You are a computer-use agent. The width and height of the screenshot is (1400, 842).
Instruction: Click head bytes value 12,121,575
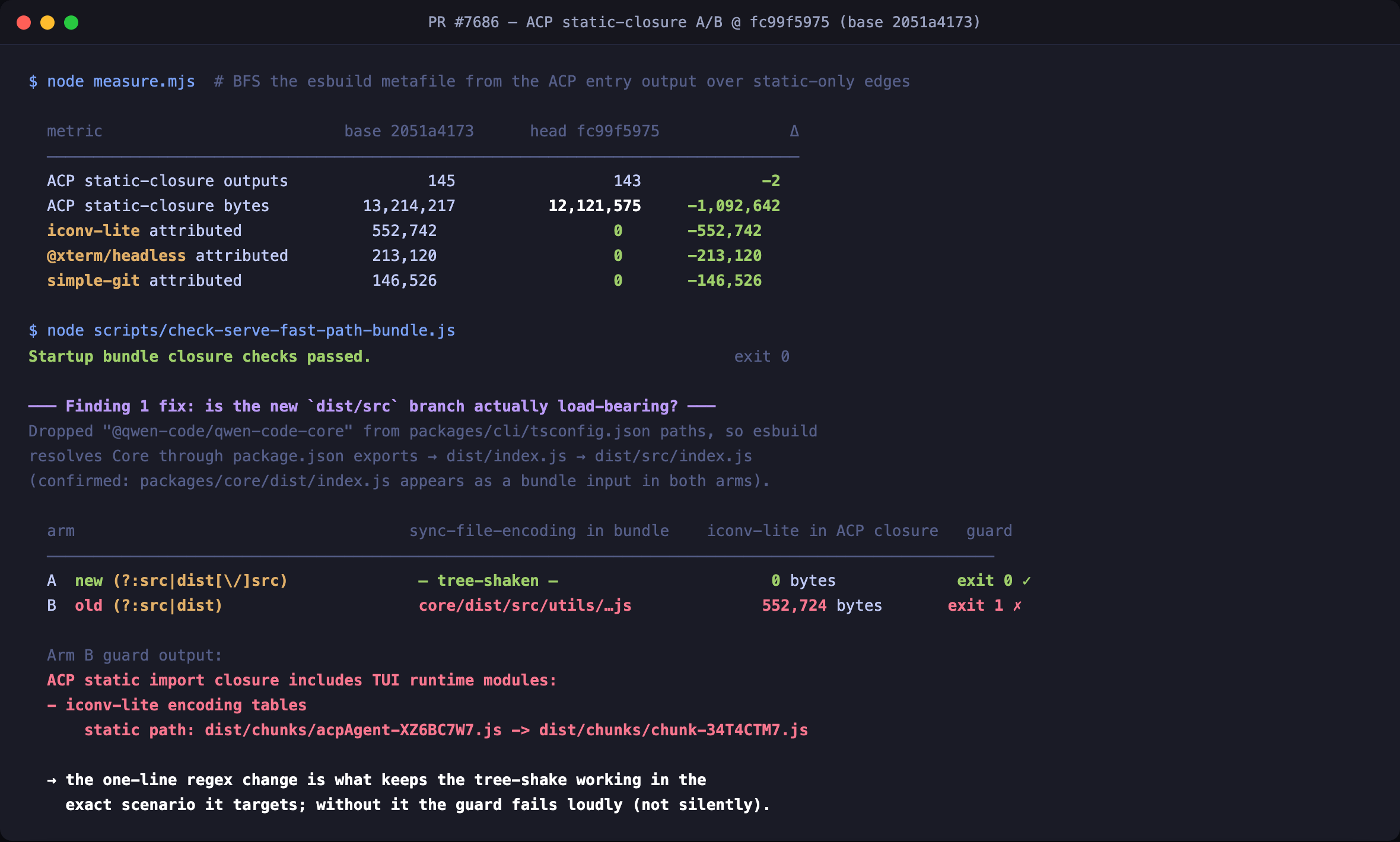point(594,206)
